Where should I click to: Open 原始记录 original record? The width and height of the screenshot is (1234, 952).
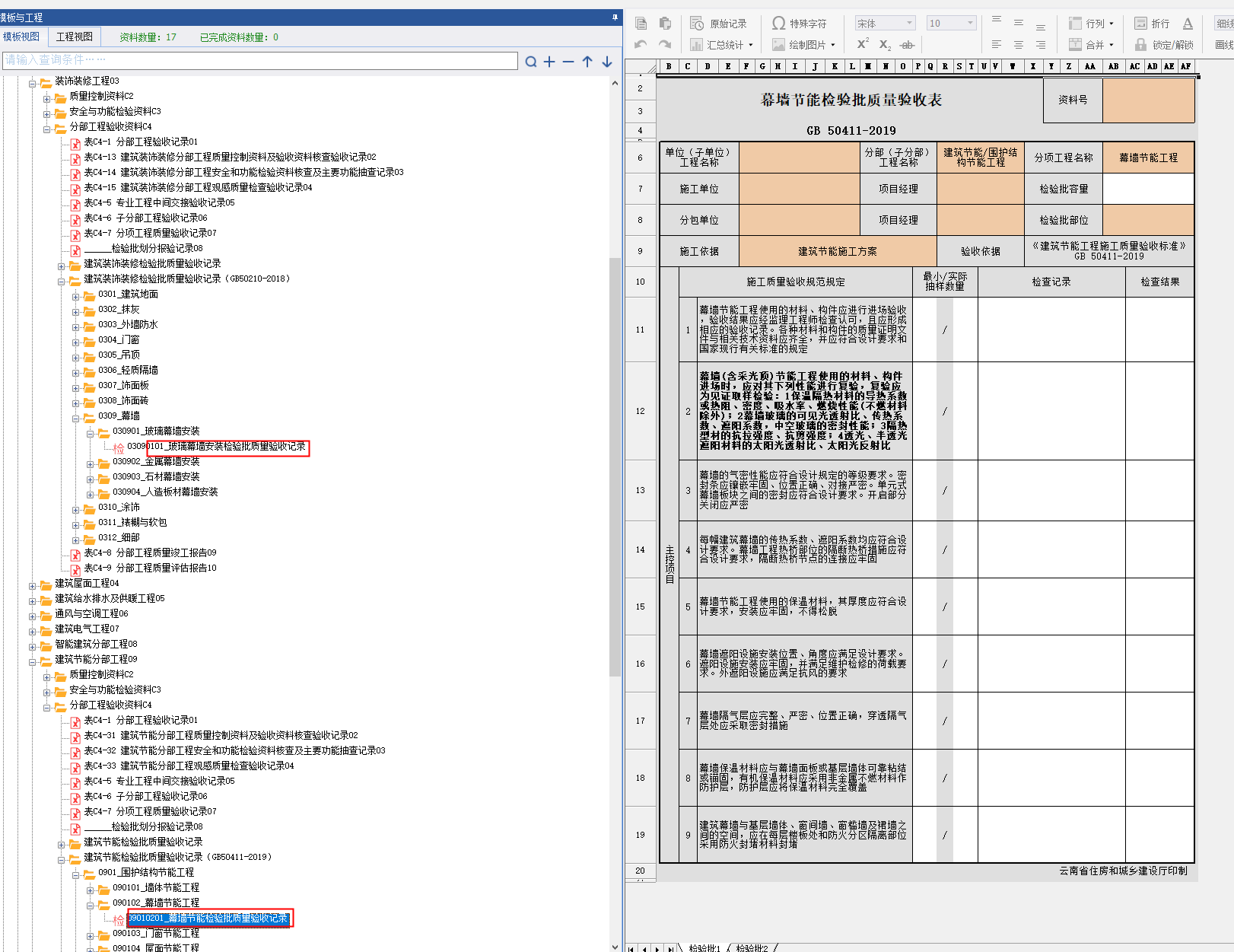(x=719, y=24)
